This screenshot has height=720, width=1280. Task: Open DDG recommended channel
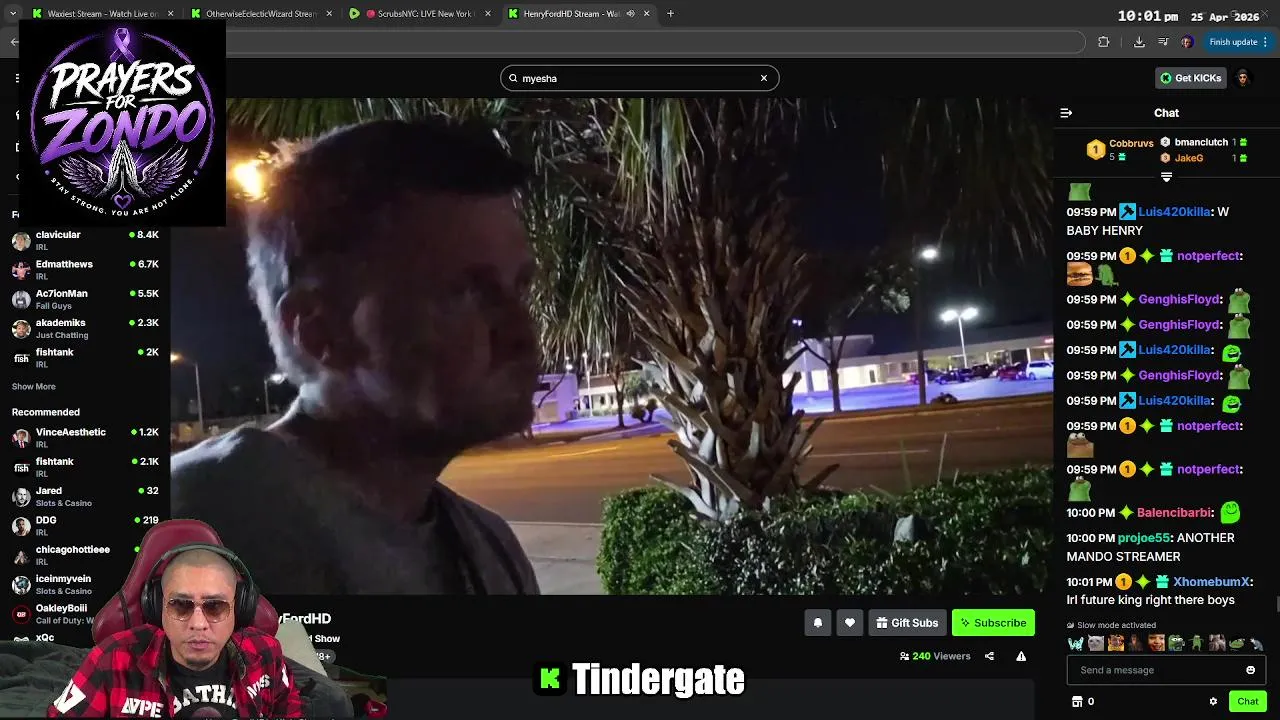(x=85, y=526)
